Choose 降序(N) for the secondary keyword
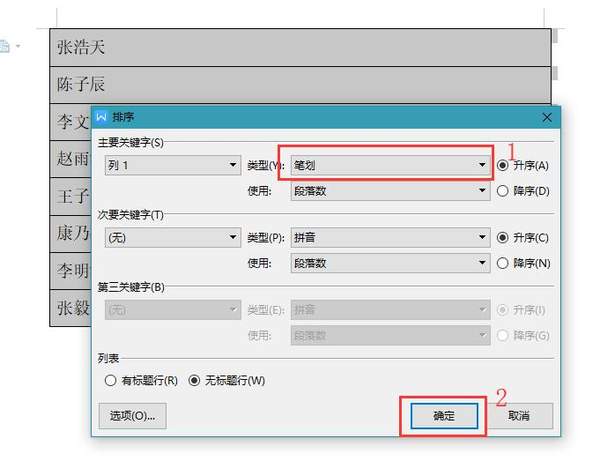 [504, 263]
